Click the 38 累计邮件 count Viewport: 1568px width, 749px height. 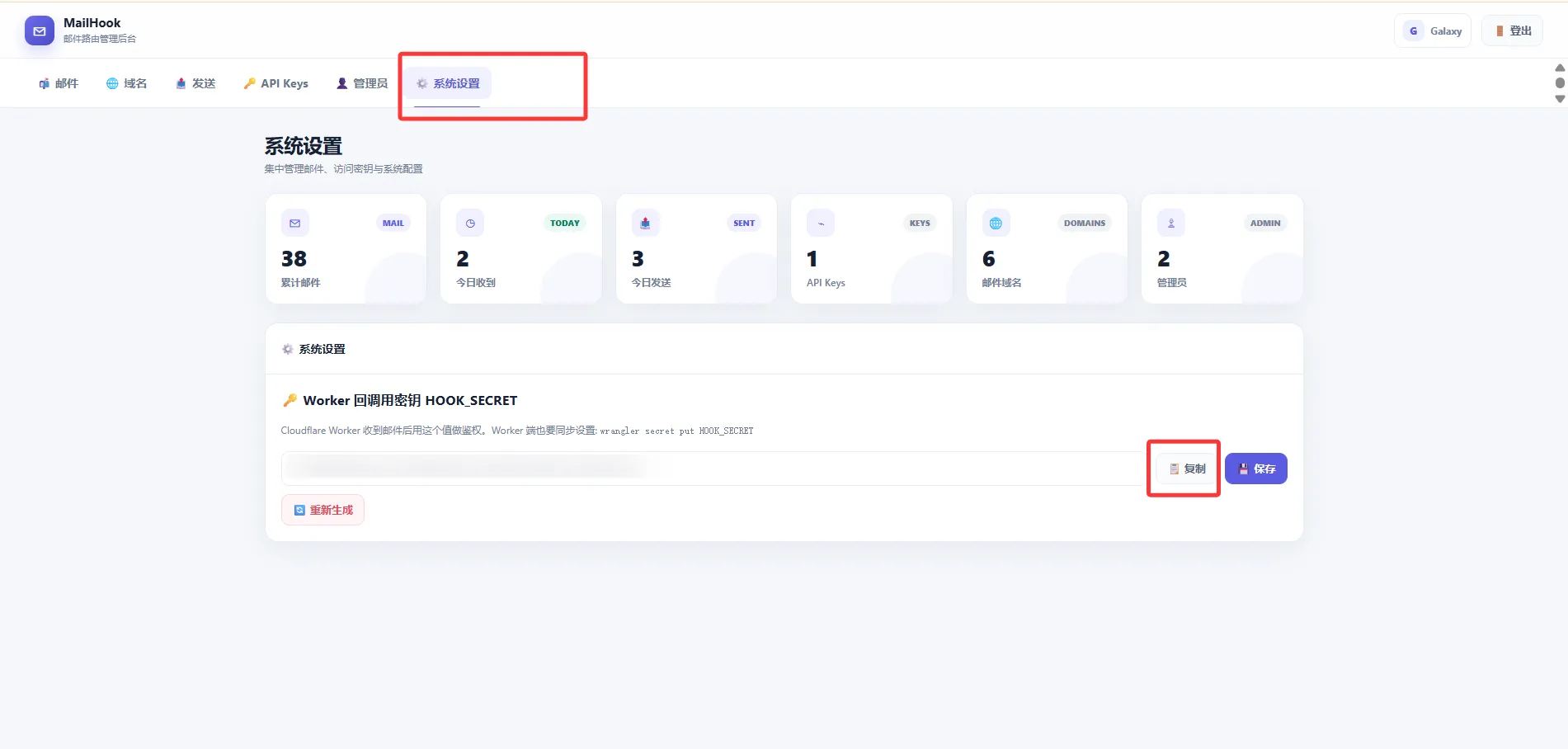pyautogui.click(x=294, y=259)
